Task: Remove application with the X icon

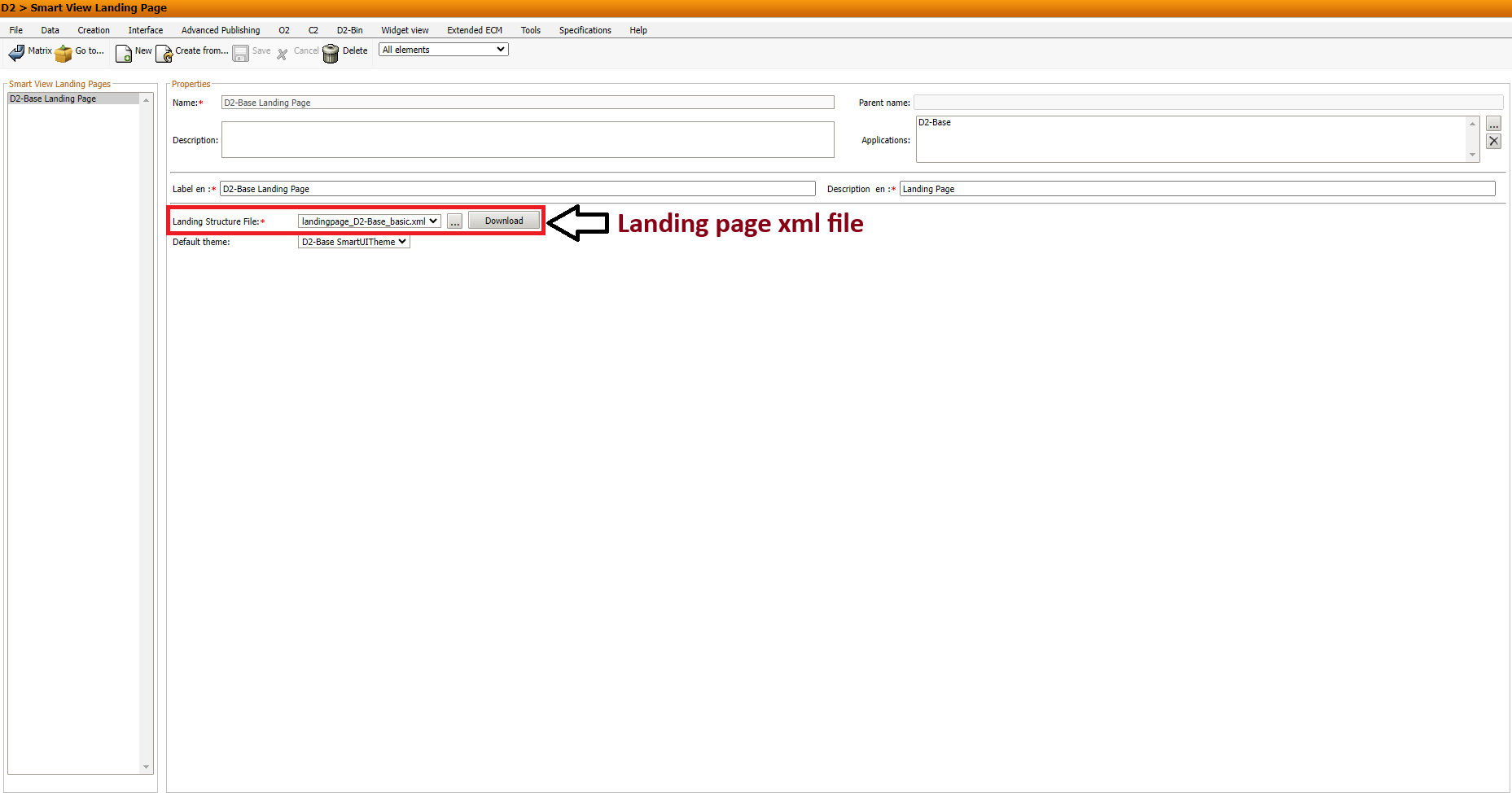Action: (1493, 141)
